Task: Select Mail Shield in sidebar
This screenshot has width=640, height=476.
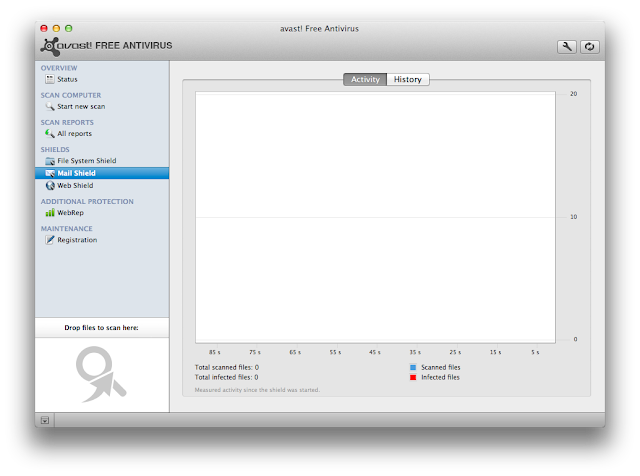Action: tap(102, 173)
